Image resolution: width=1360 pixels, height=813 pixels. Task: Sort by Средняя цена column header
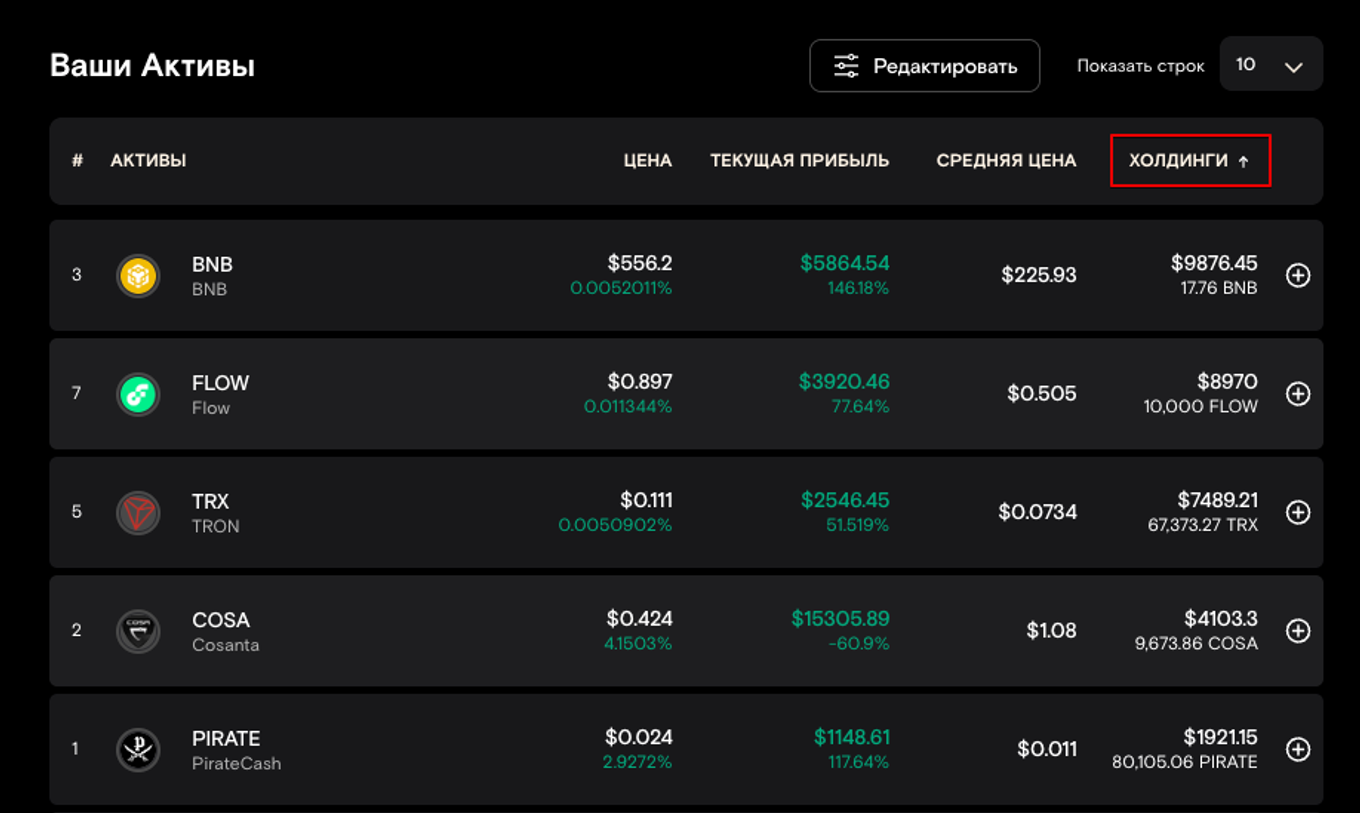[x=1006, y=161]
